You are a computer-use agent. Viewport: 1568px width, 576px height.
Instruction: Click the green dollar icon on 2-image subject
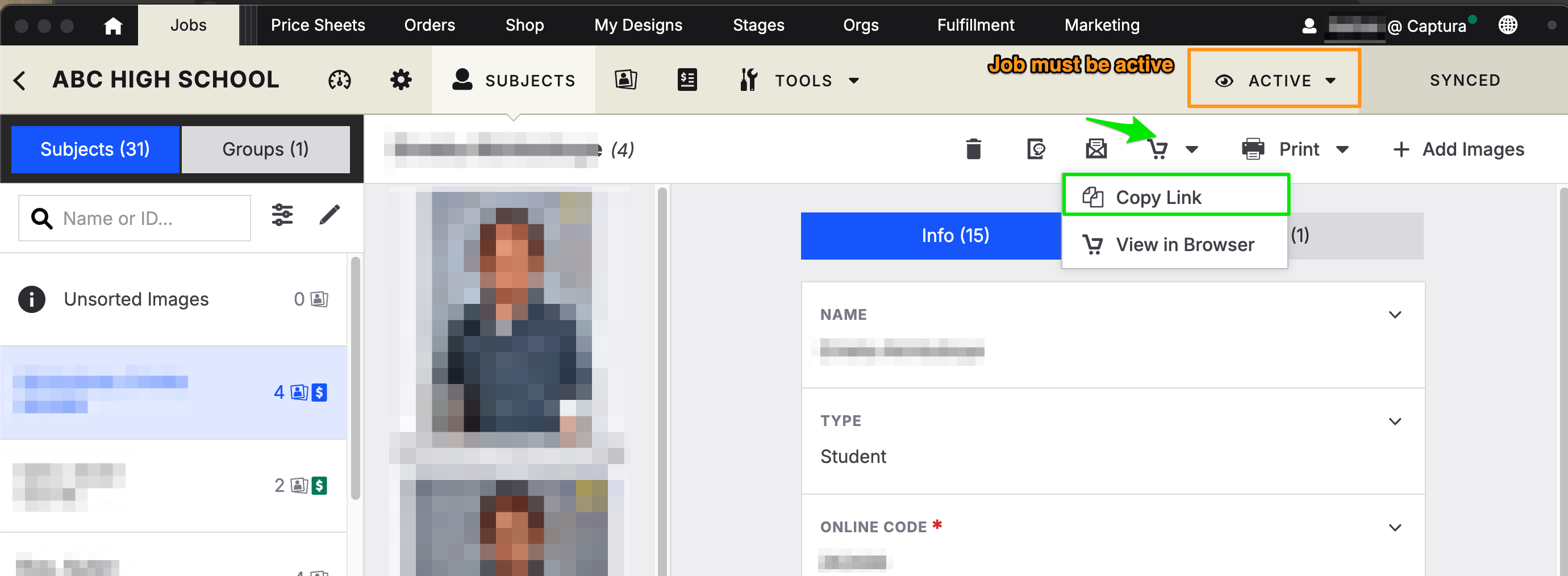(x=319, y=485)
